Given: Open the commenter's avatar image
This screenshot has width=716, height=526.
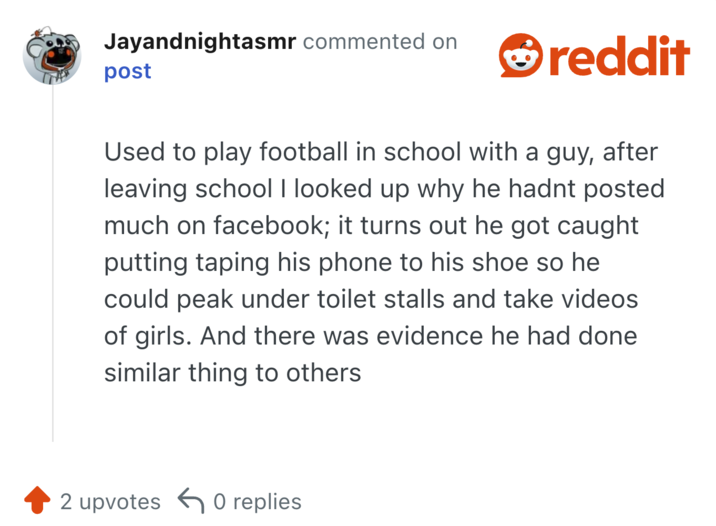Looking at the screenshot, I should pos(53,57).
